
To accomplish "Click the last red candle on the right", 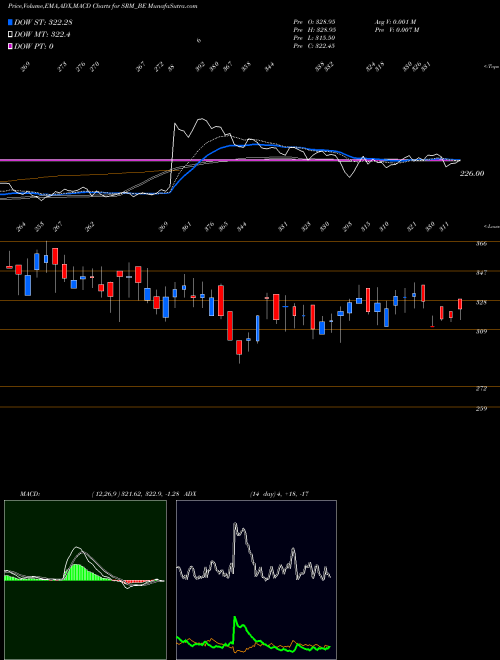I will pos(460,304).
